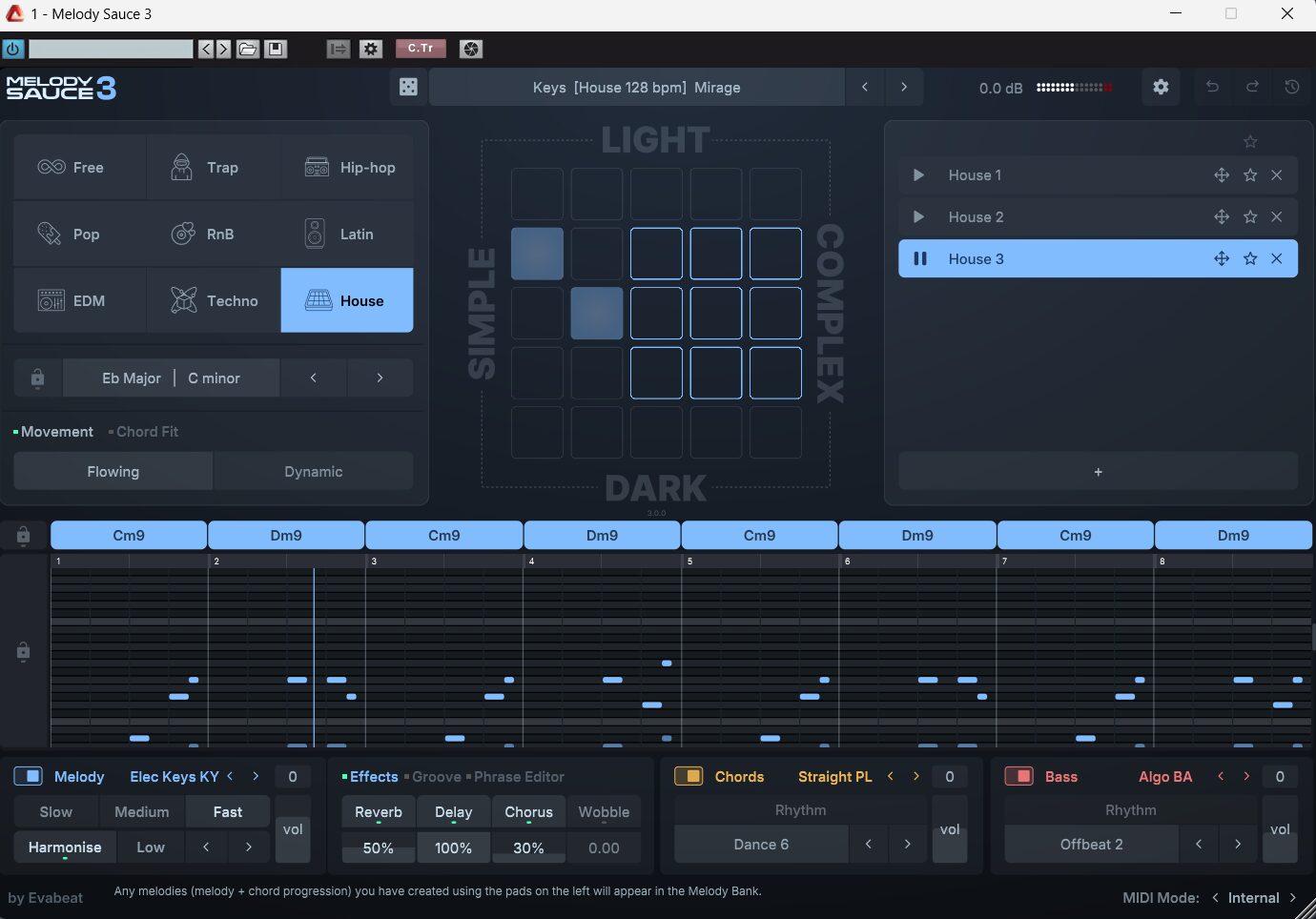Click the history restore icon

[1291, 88]
